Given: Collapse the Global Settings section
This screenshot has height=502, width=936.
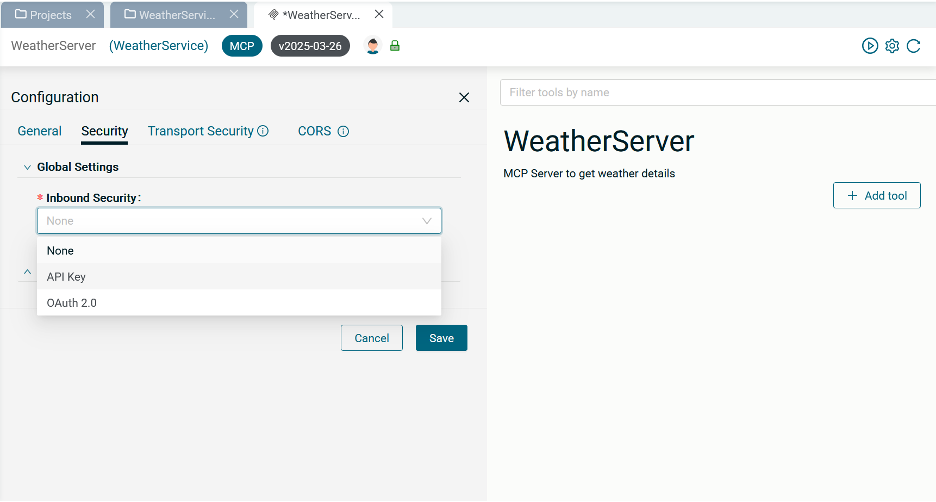Looking at the screenshot, I should pos(27,167).
